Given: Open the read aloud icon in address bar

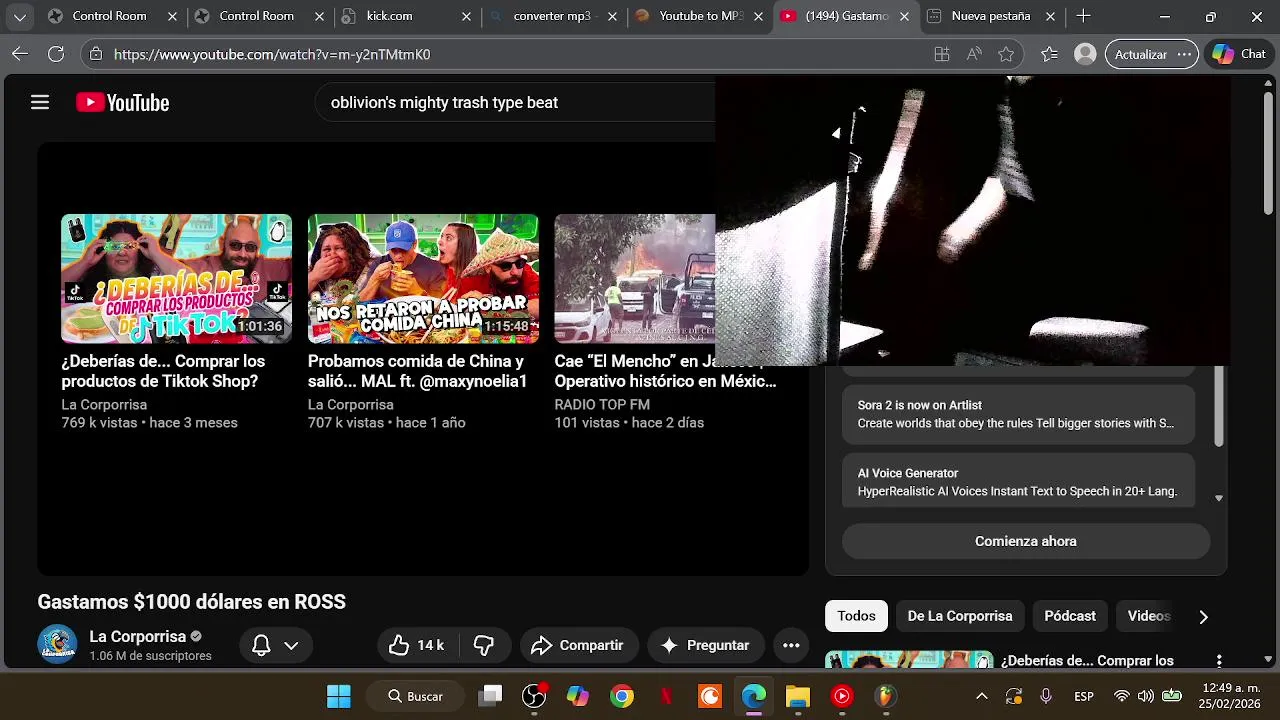Looking at the screenshot, I should point(974,54).
